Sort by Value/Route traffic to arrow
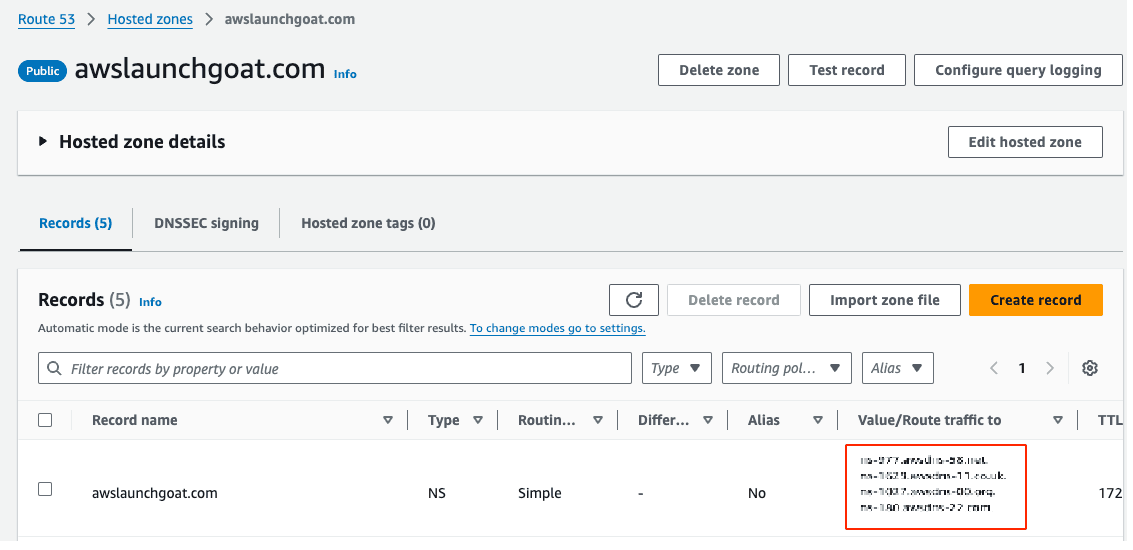Screen dimensions: 1133x550 pyautogui.click(x=1058, y=420)
